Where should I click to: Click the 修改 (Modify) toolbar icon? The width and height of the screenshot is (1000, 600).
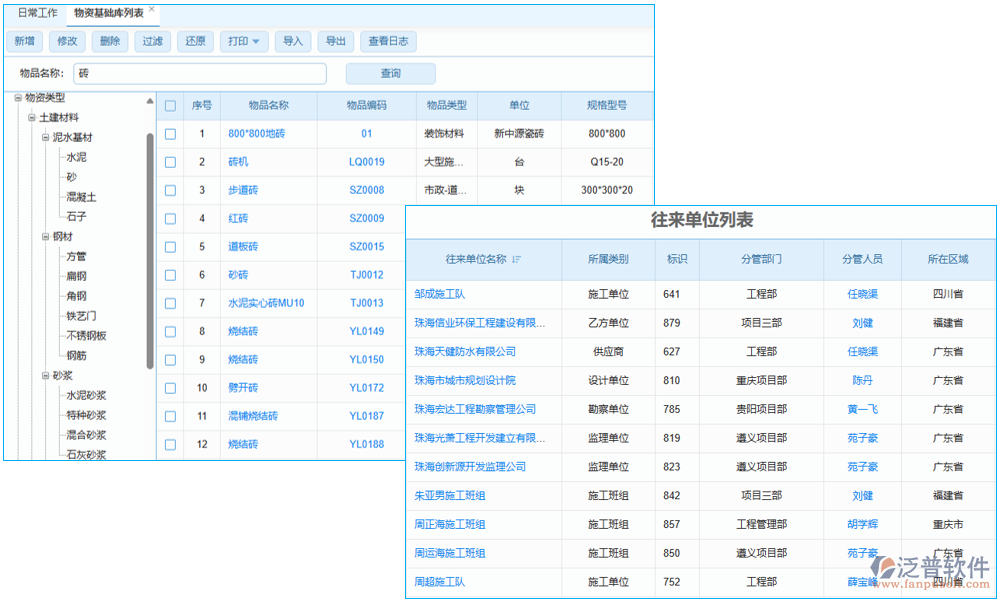pos(67,41)
